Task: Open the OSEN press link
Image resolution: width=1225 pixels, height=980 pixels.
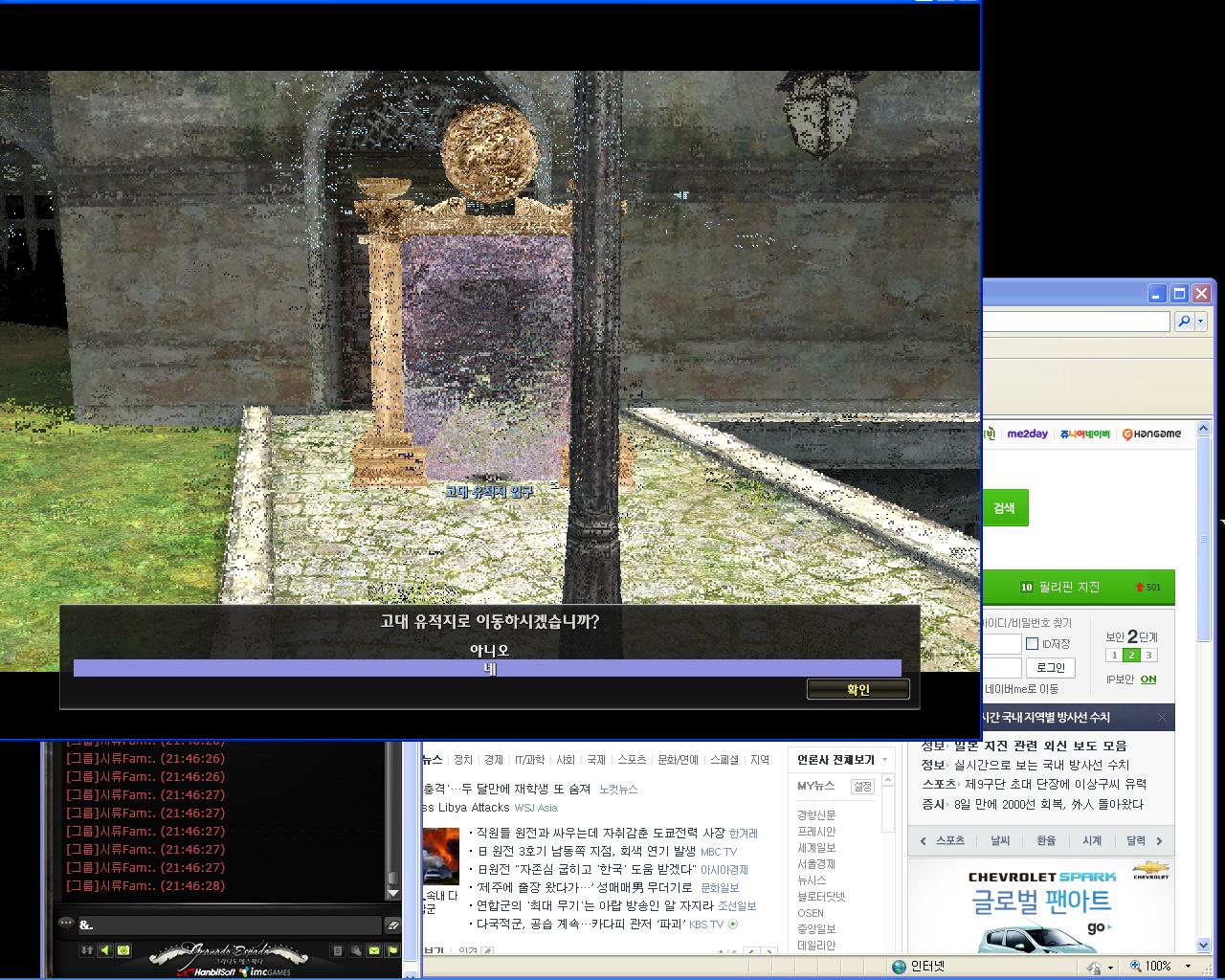Action: pyautogui.click(x=811, y=913)
